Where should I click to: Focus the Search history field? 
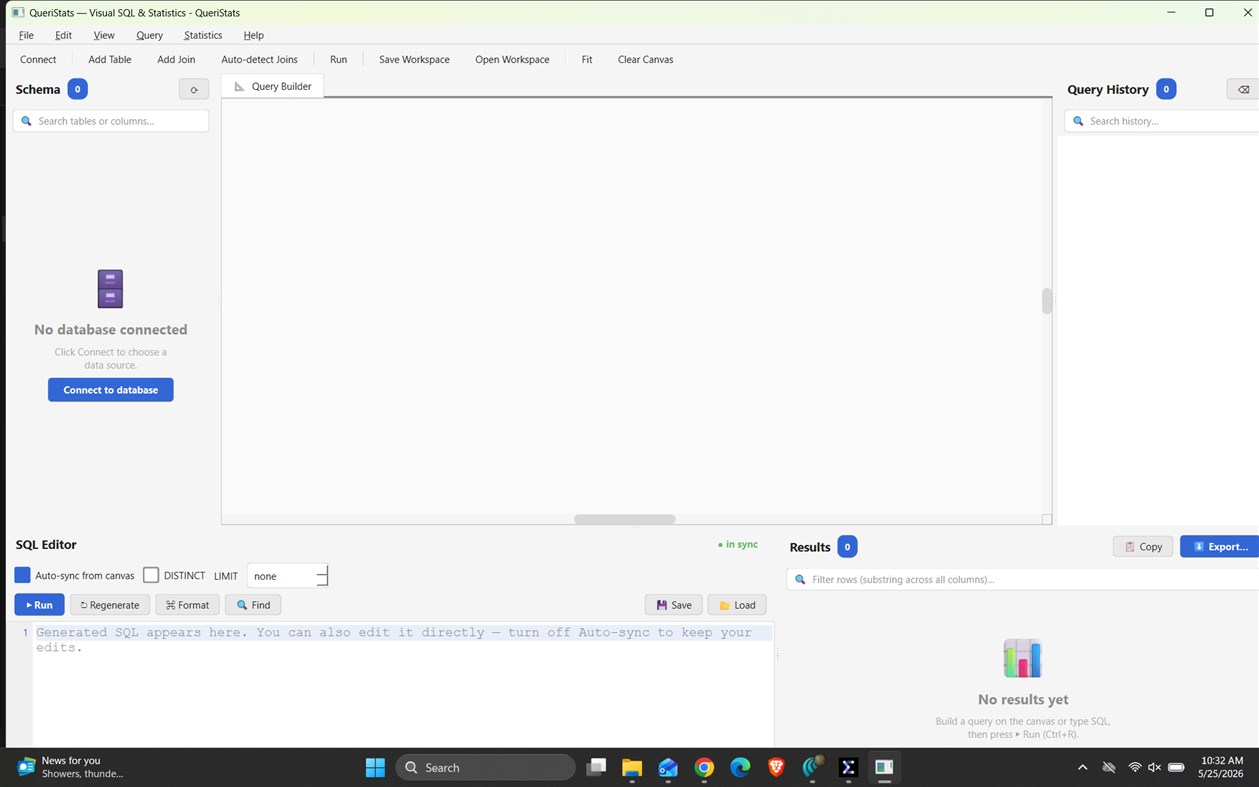[x=1161, y=120]
